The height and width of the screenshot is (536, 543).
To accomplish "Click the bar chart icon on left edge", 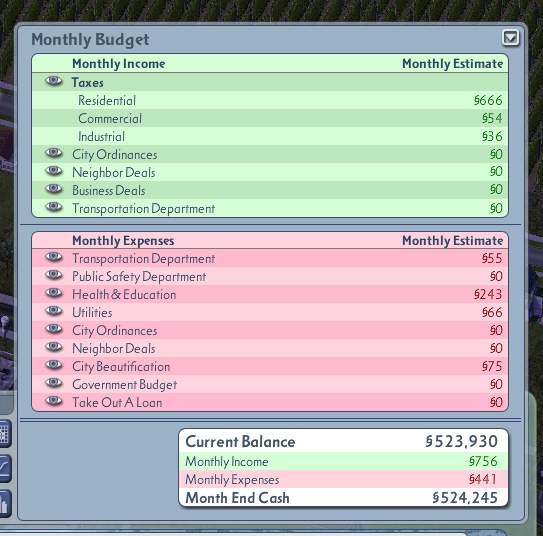I will pos(5,503).
